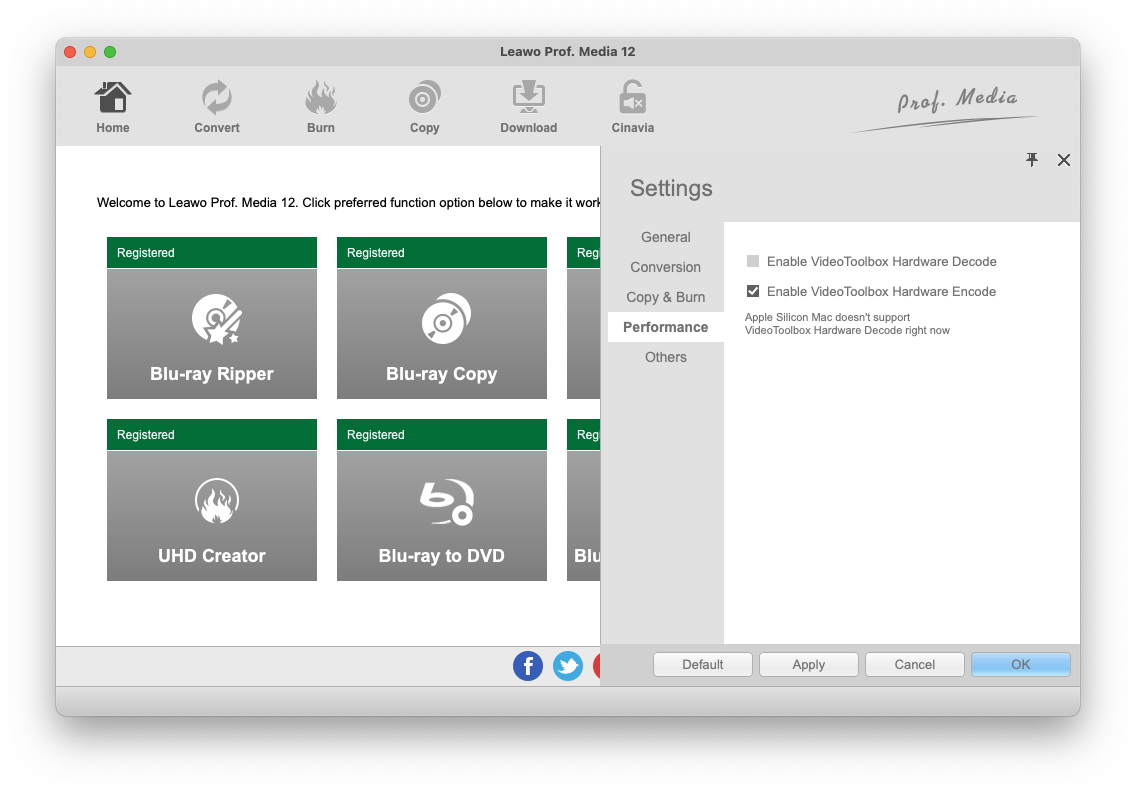Disable VideoToolbox Hardware Encode checkbox
Viewport: 1136px width, 790px height.
tap(753, 292)
